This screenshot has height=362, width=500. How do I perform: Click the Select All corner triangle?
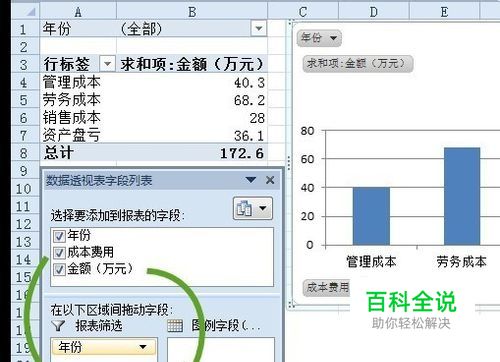(x=30, y=12)
